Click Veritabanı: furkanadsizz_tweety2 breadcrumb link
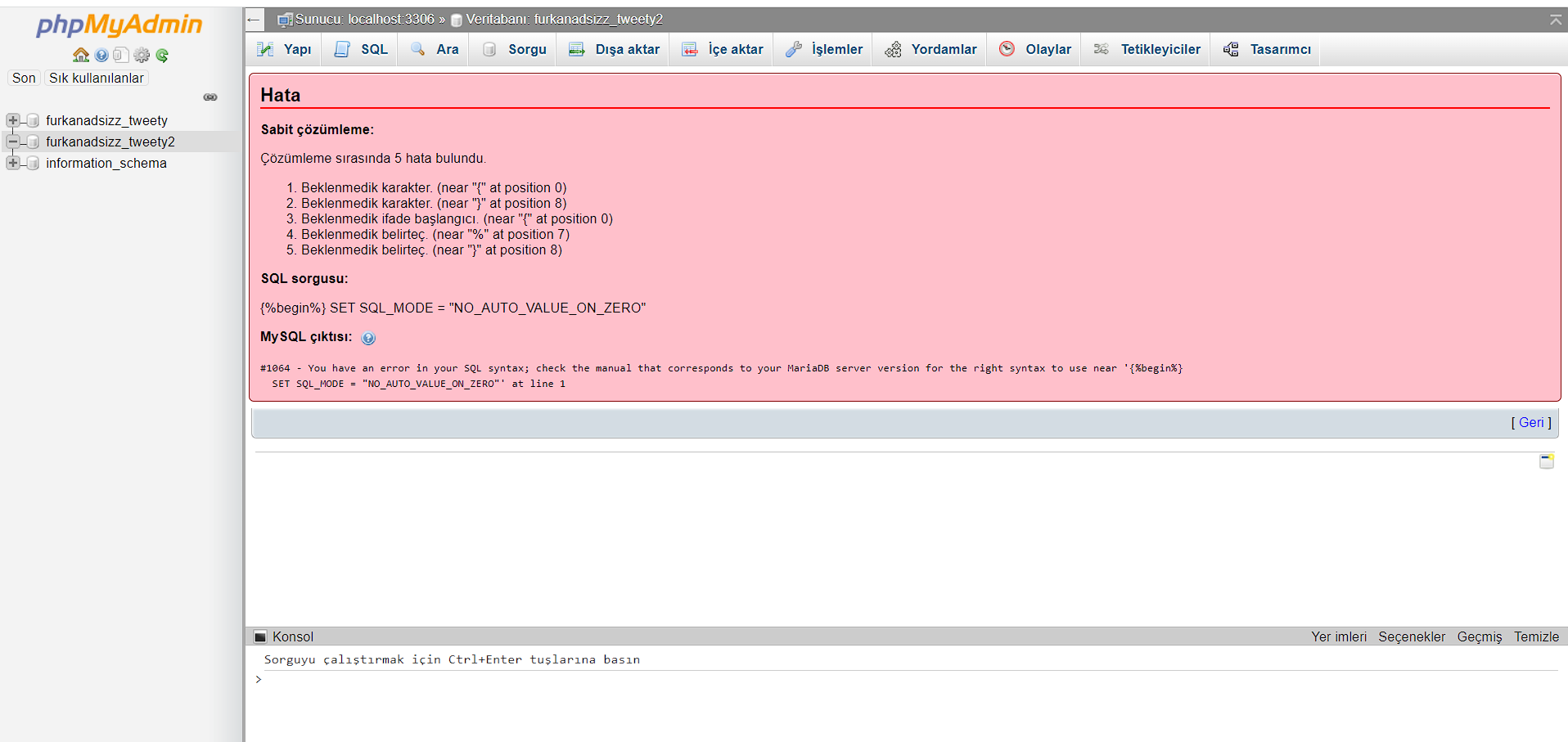Image resolution: width=1568 pixels, height=742 pixels. 565,19
